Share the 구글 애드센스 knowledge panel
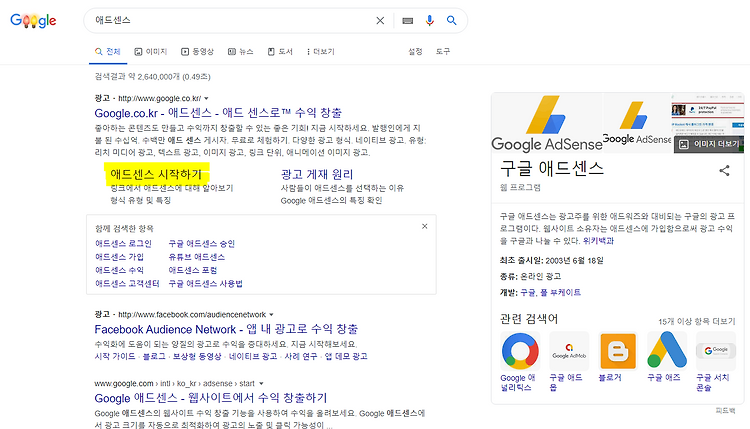 (724, 171)
